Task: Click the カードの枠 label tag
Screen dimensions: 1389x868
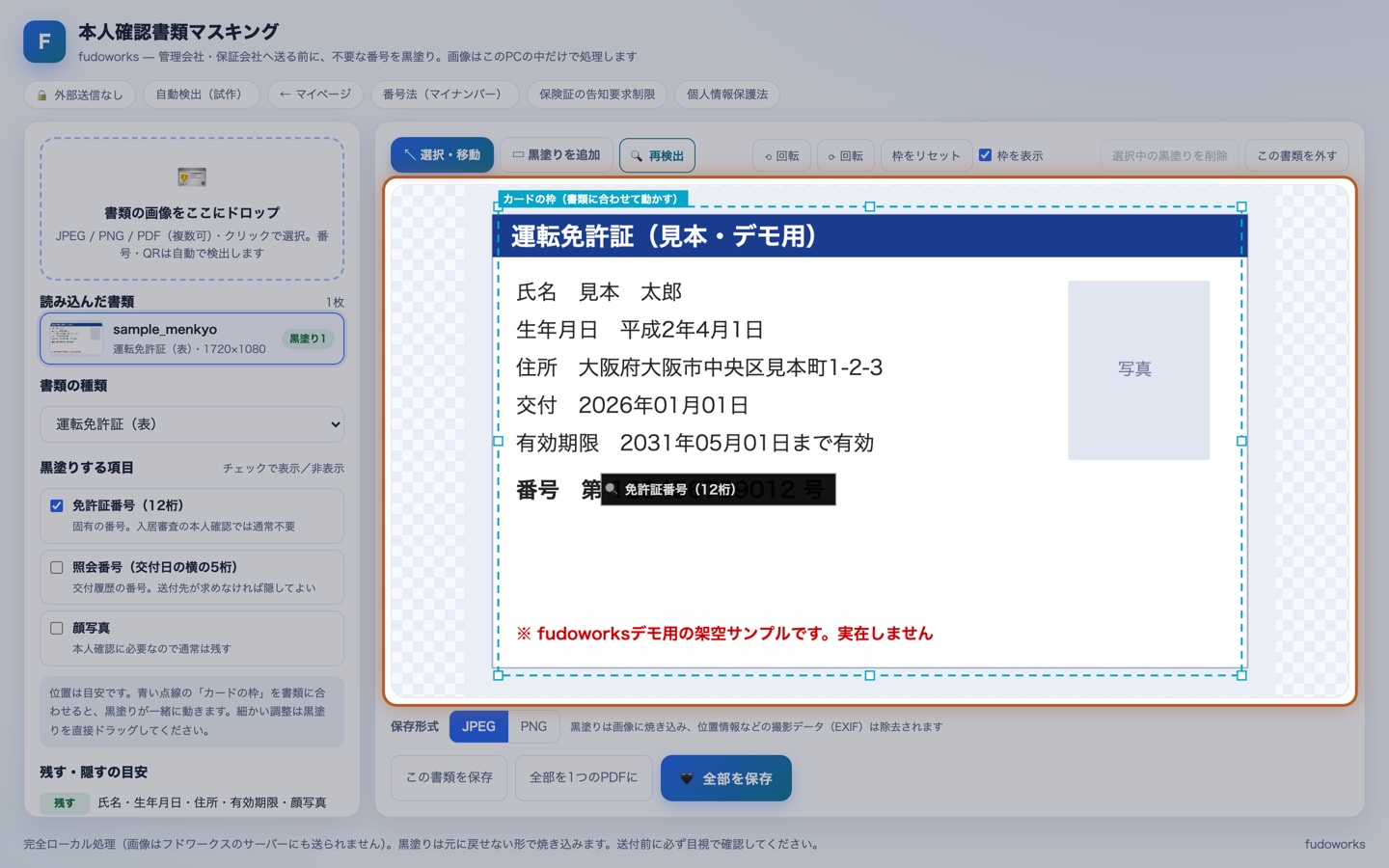Action: tap(592, 199)
